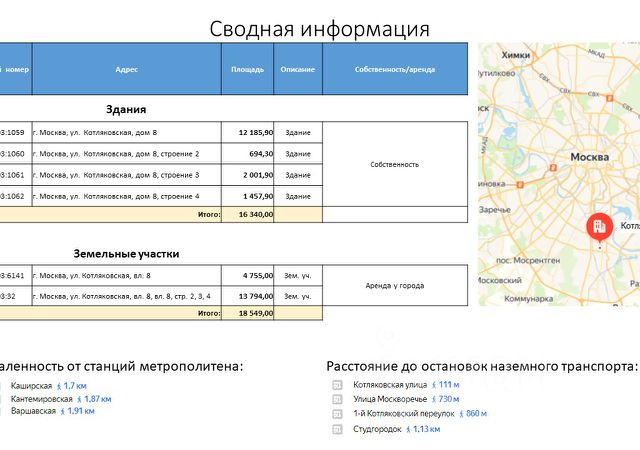Click area value 4 755,00
640x450 pixels.
tap(258, 275)
